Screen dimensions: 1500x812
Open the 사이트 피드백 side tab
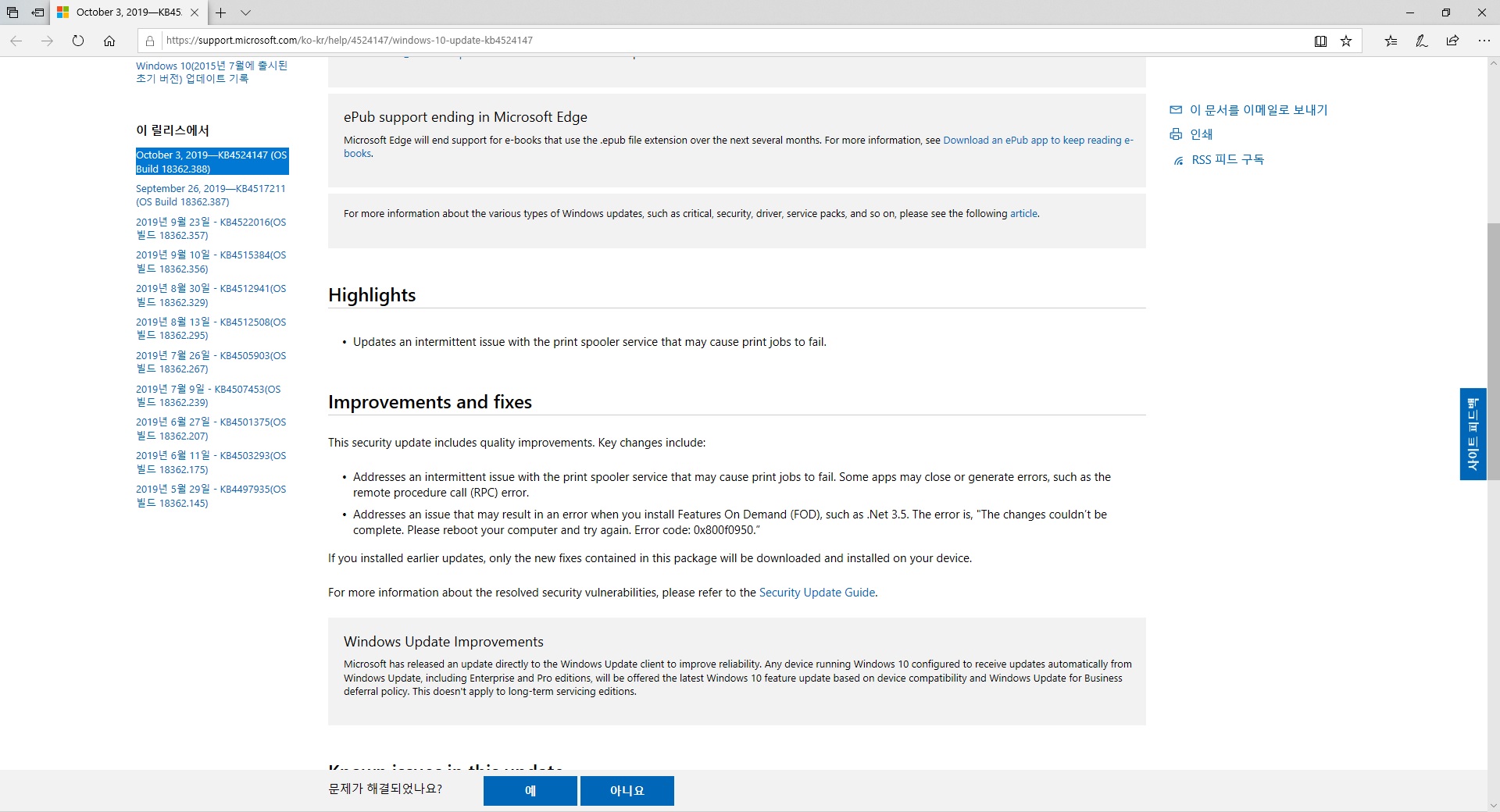[x=1473, y=434]
